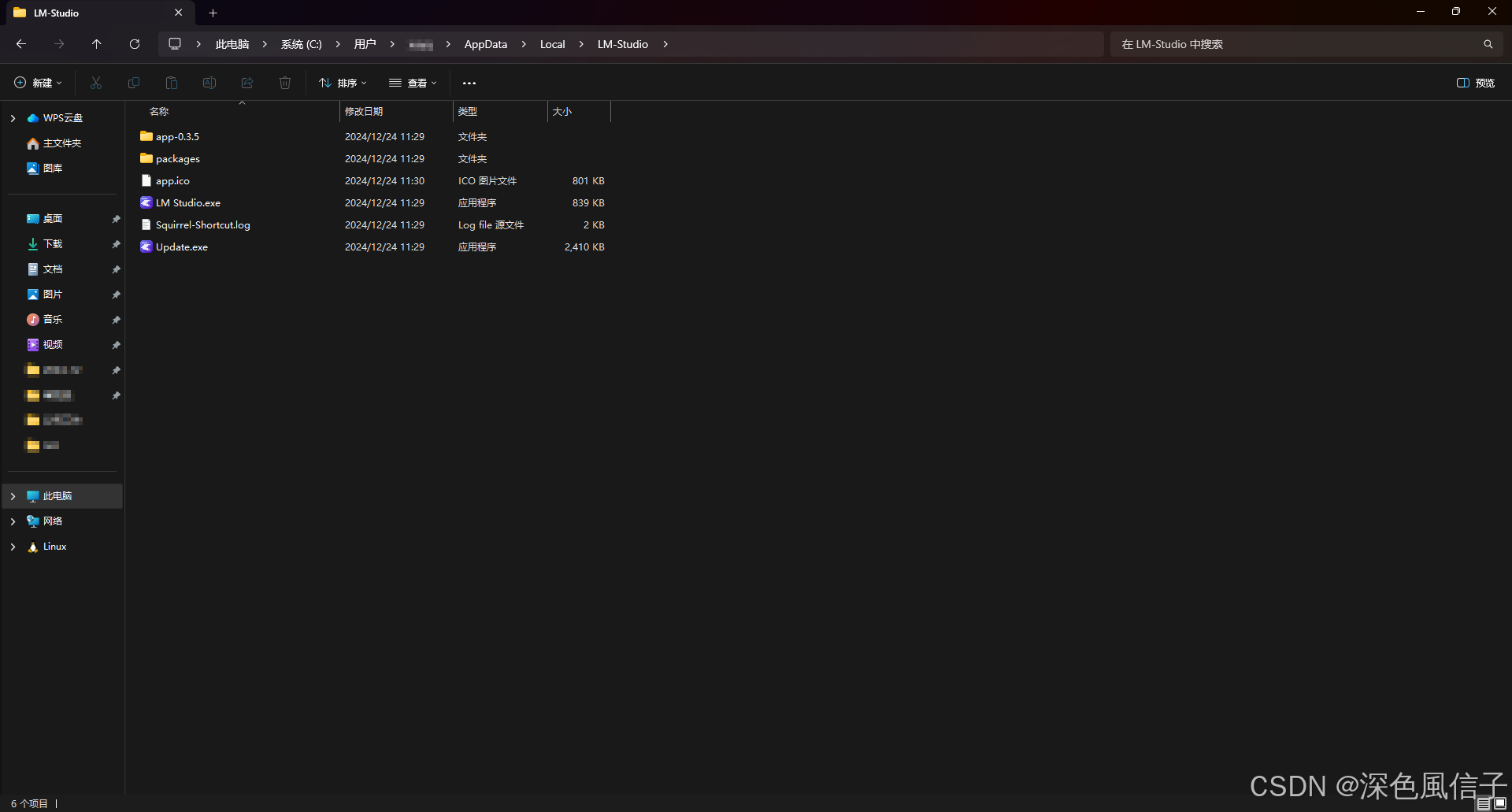Click the Rename toolbar icon
The image size is (1512, 812).
coord(209,83)
